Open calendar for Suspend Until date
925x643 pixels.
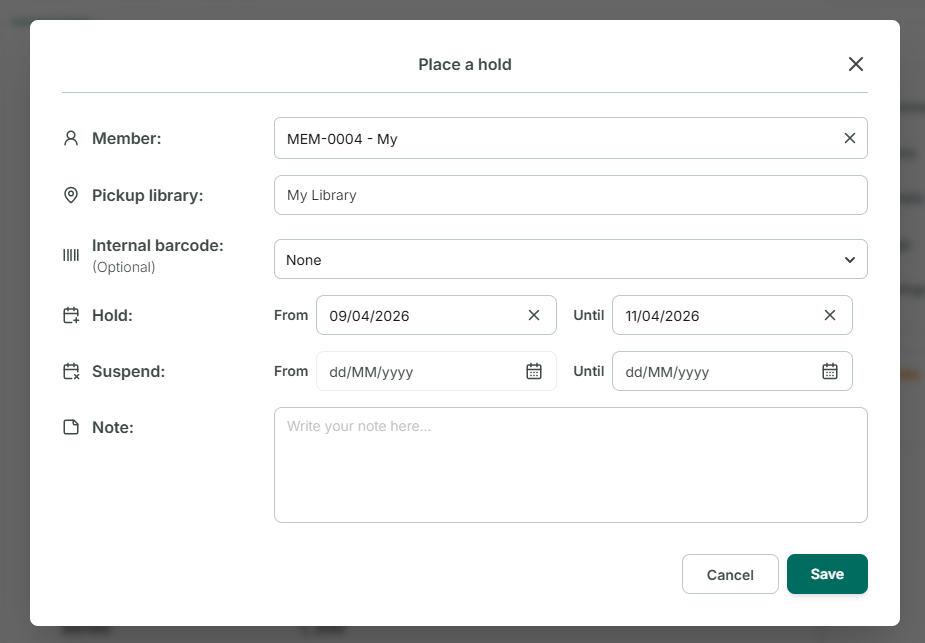pyautogui.click(x=829, y=371)
